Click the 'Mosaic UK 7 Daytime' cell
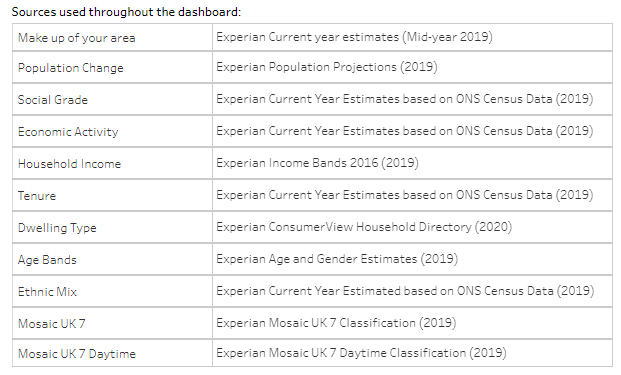 (112, 353)
